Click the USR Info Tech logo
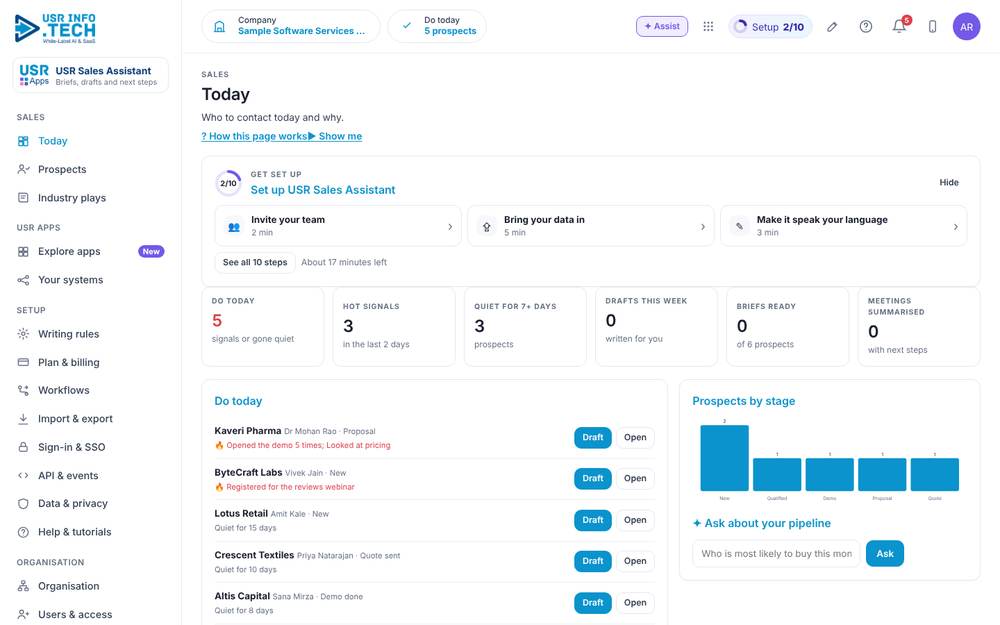The width and height of the screenshot is (1000, 625). coord(55,29)
